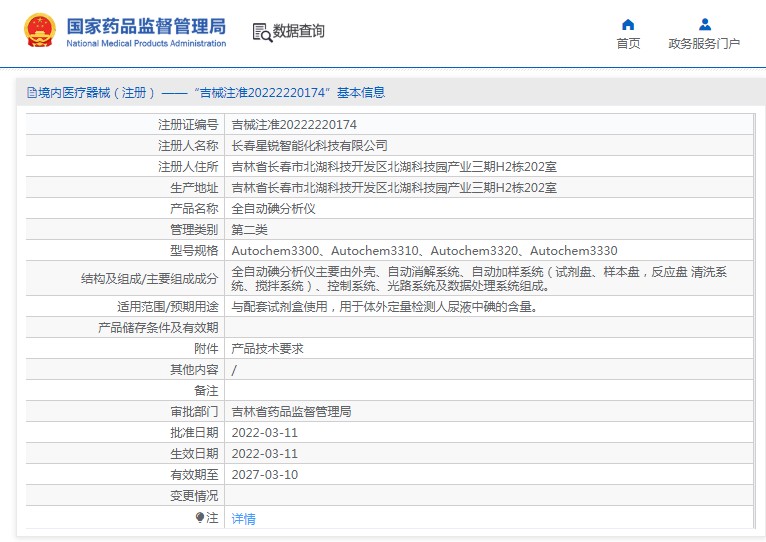Click the 其他内容 label
The width and height of the screenshot is (766, 542).
tap(194, 370)
